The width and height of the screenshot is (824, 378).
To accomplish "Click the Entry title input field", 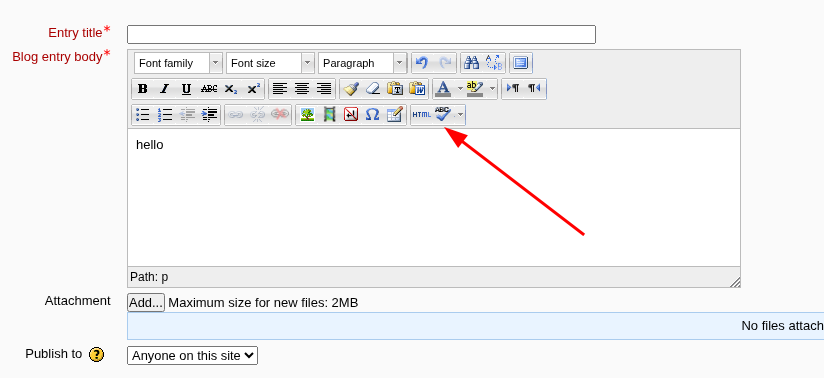I will click(x=362, y=34).
